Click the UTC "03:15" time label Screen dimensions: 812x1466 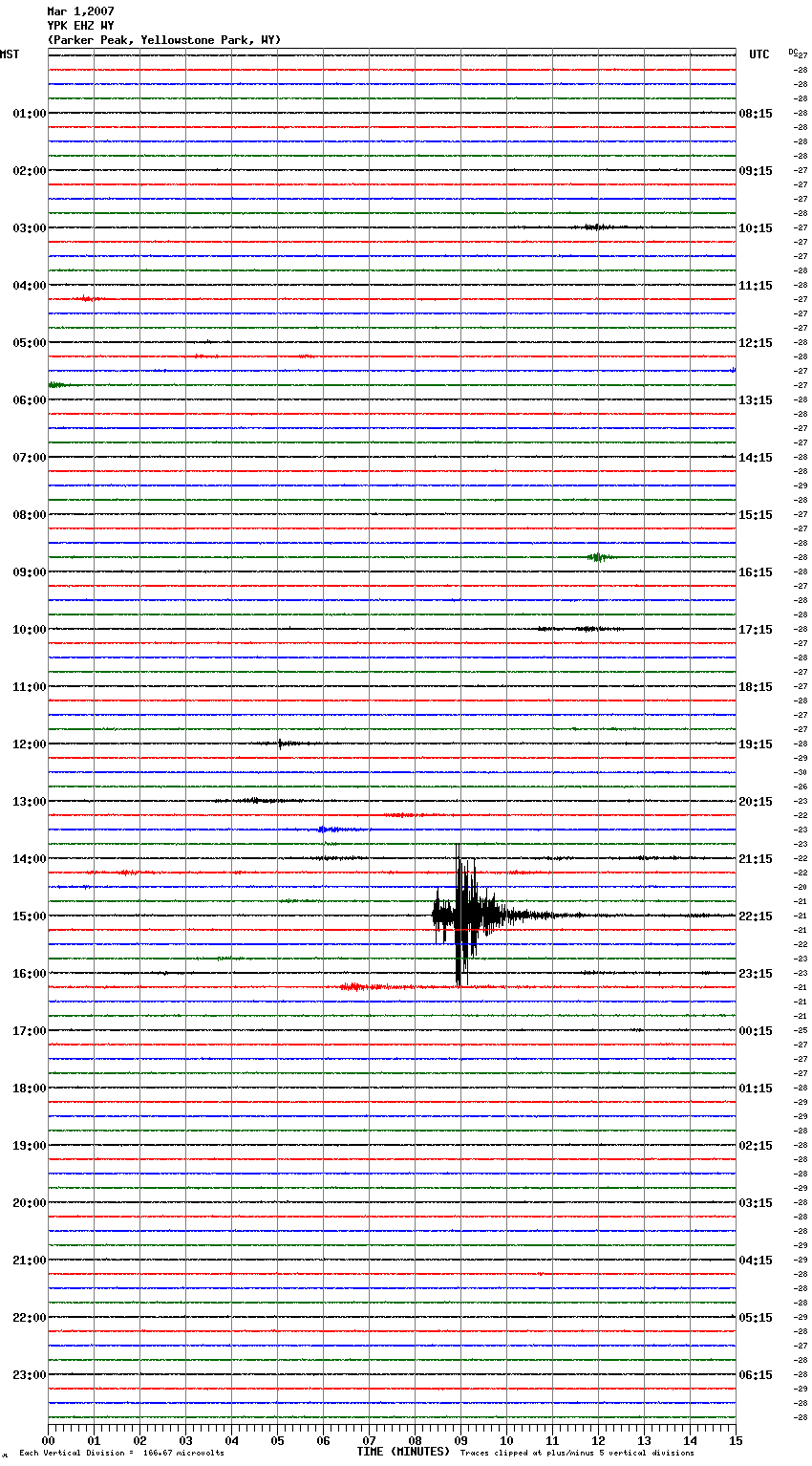coord(756,1203)
